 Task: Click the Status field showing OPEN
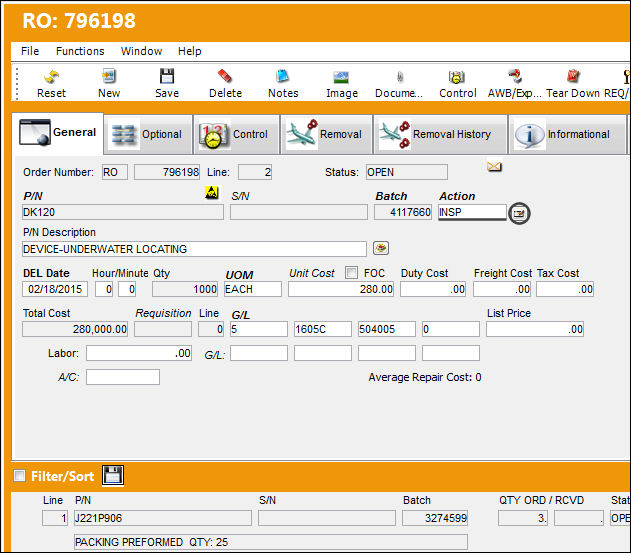click(407, 172)
